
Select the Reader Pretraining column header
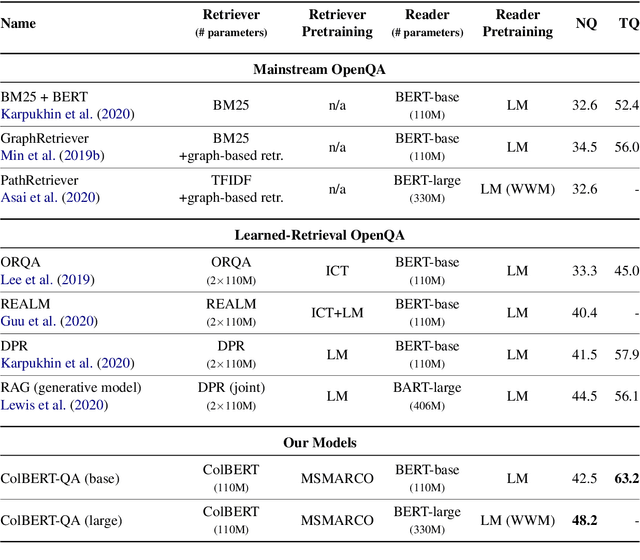tap(516, 23)
